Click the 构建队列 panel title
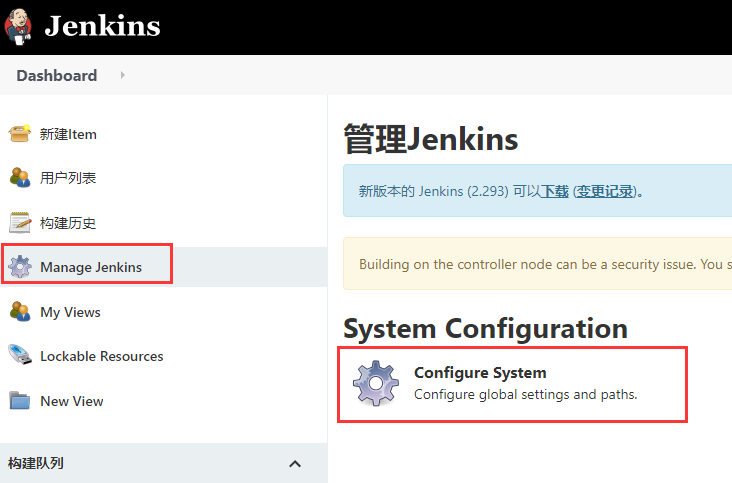The width and height of the screenshot is (732, 483). click(36, 463)
